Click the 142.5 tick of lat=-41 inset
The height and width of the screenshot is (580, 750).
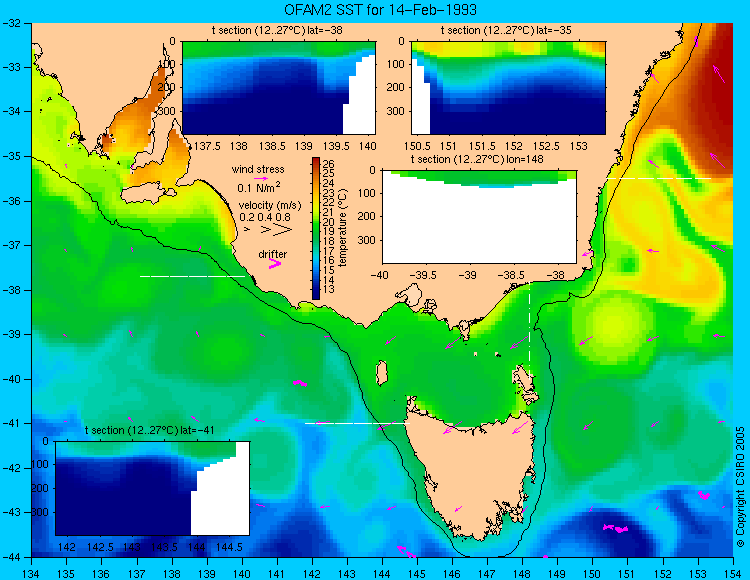(x=99, y=547)
